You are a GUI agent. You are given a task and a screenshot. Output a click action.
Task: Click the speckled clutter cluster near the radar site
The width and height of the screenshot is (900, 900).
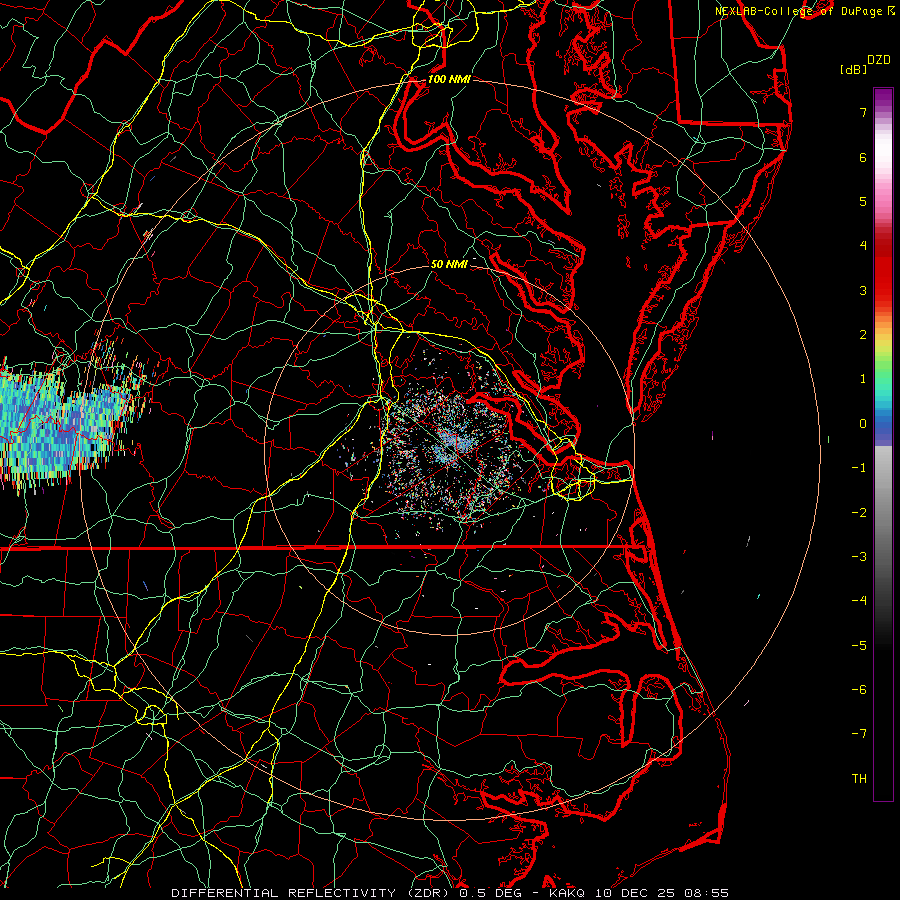(x=451, y=448)
